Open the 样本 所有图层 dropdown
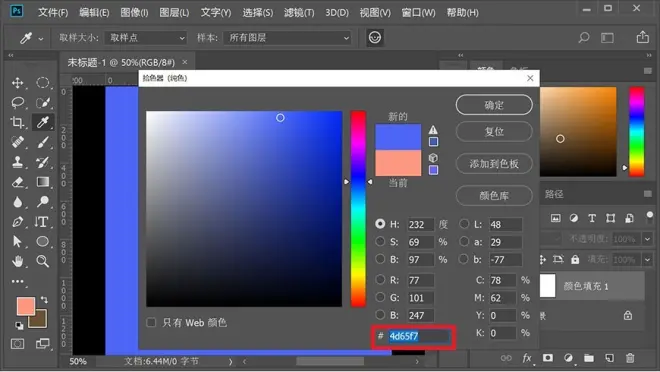Viewport: 660px width, 372px height. point(287,38)
